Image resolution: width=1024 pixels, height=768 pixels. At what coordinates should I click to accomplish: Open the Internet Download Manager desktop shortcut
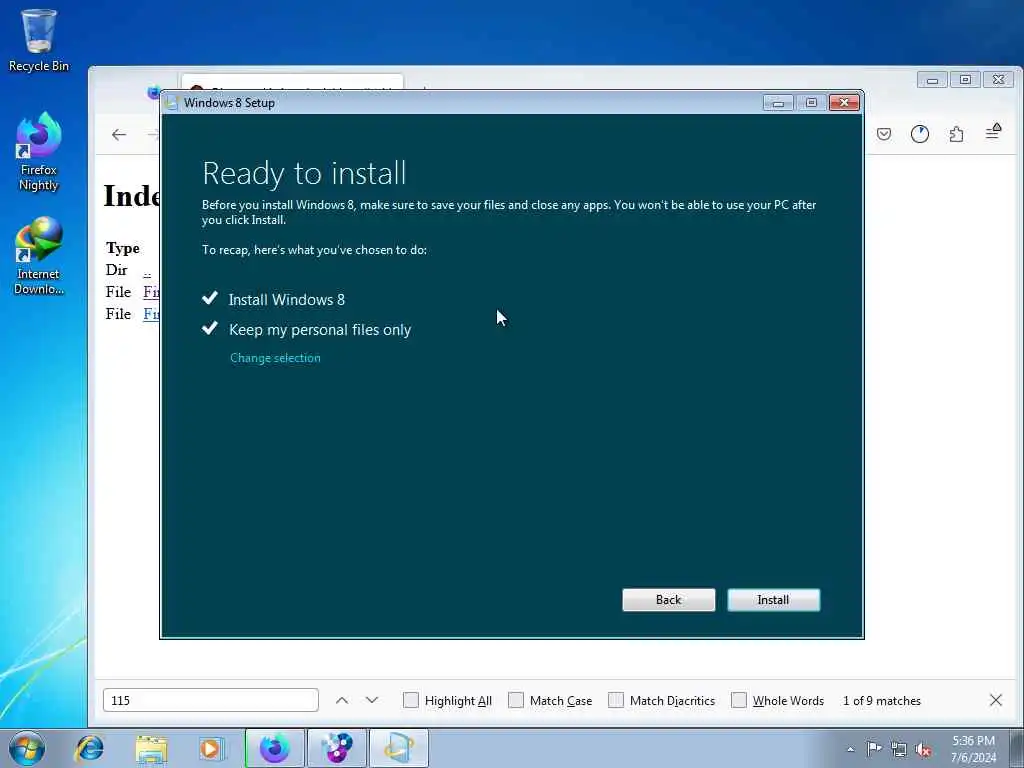tap(39, 256)
